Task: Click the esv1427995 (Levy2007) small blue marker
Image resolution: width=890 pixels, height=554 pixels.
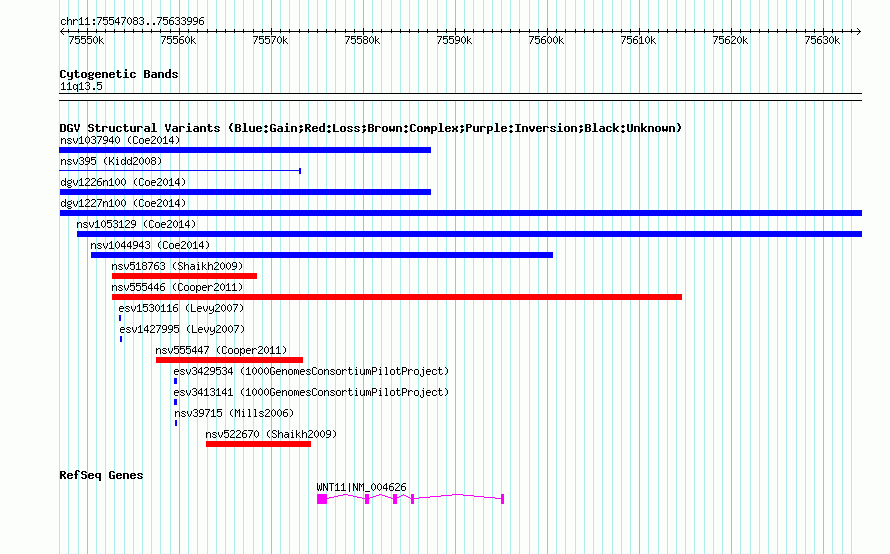Action: [x=121, y=339]
